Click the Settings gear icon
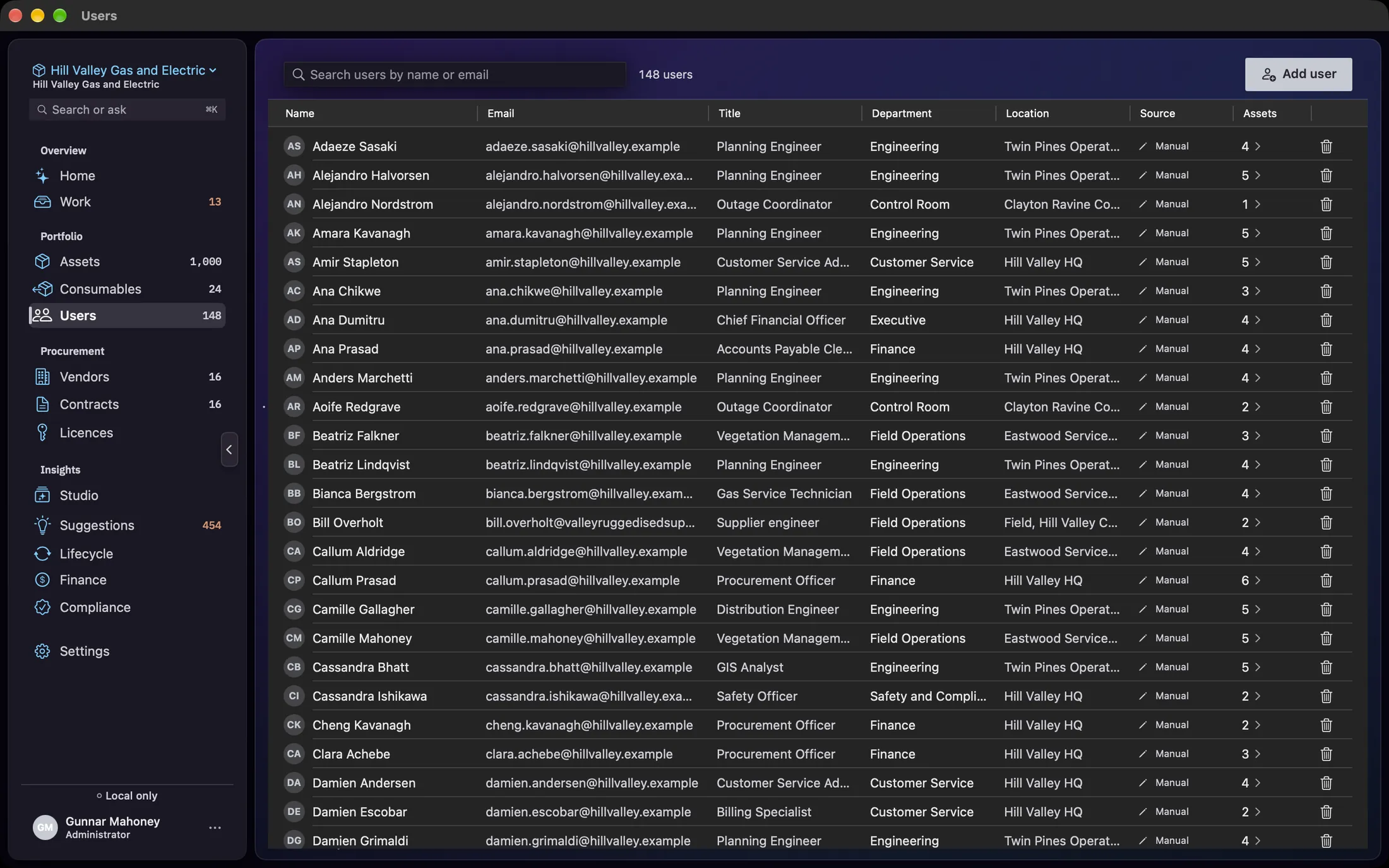This screenshot has height=868, width=1389. (x=42, y=651)
